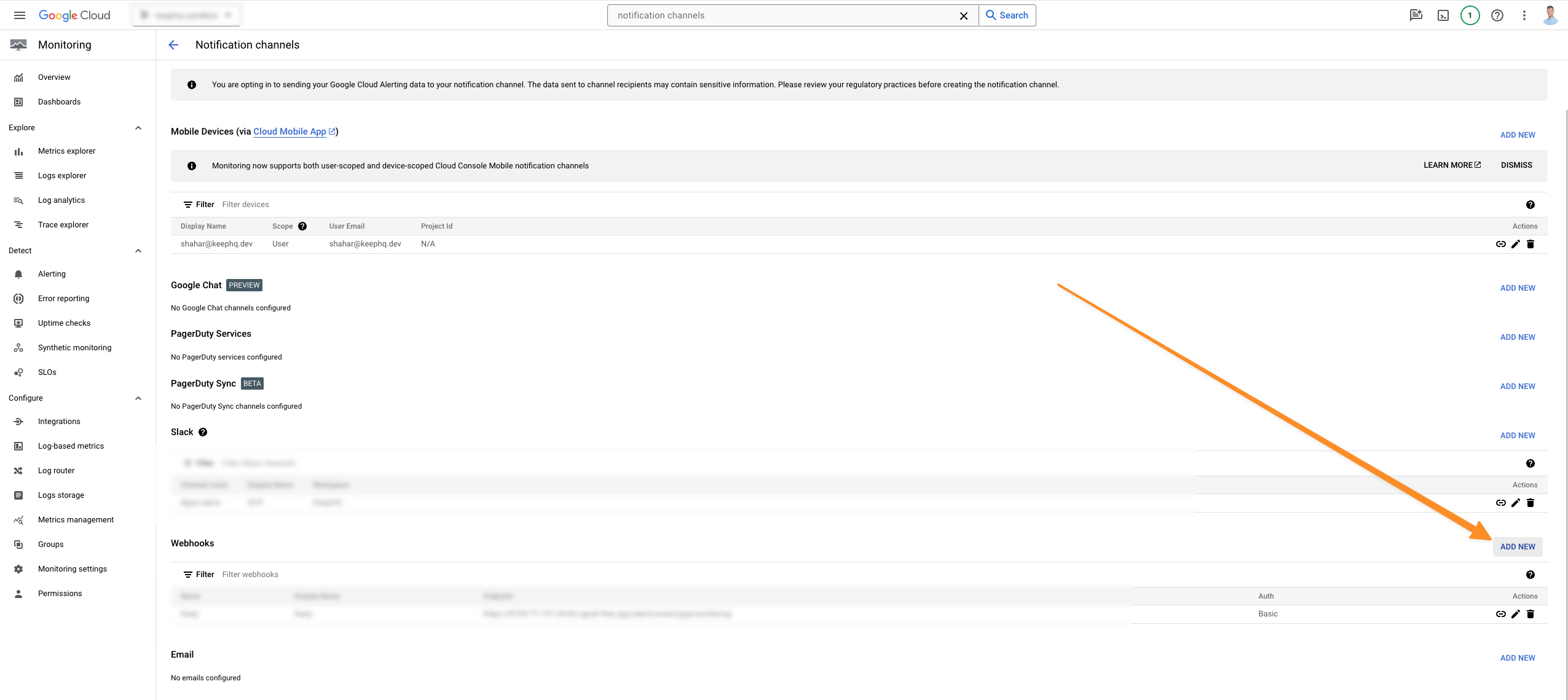Open Overview in Monitoring sidebar

(54, 77)
